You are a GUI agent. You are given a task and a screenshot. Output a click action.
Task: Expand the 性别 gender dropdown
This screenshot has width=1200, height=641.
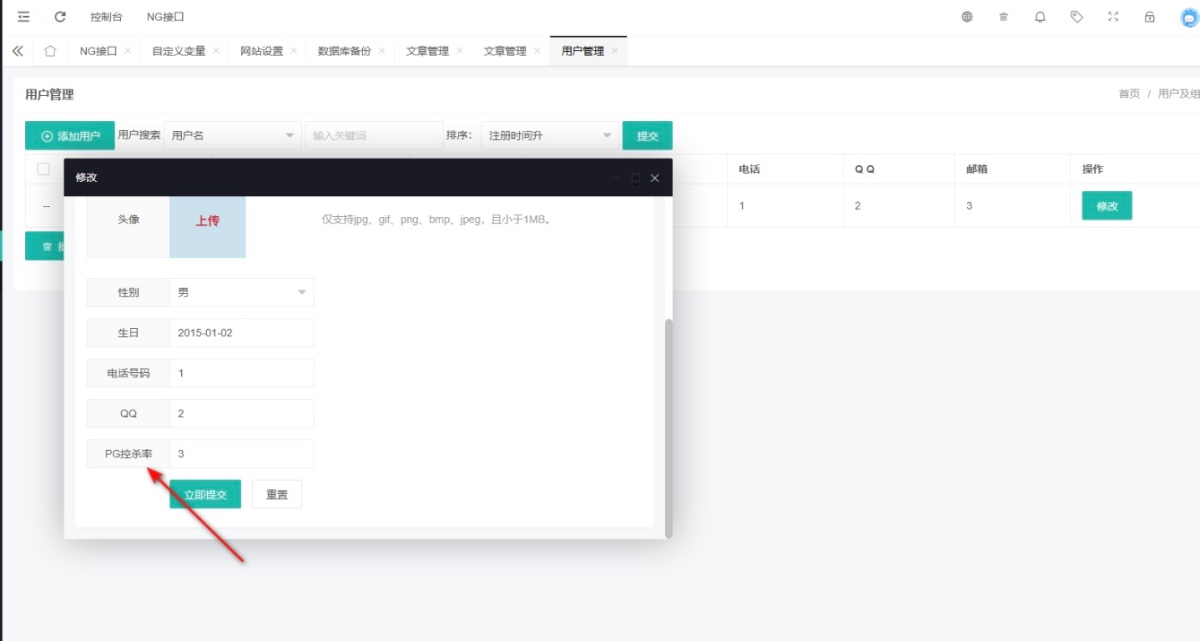point(241,293)
